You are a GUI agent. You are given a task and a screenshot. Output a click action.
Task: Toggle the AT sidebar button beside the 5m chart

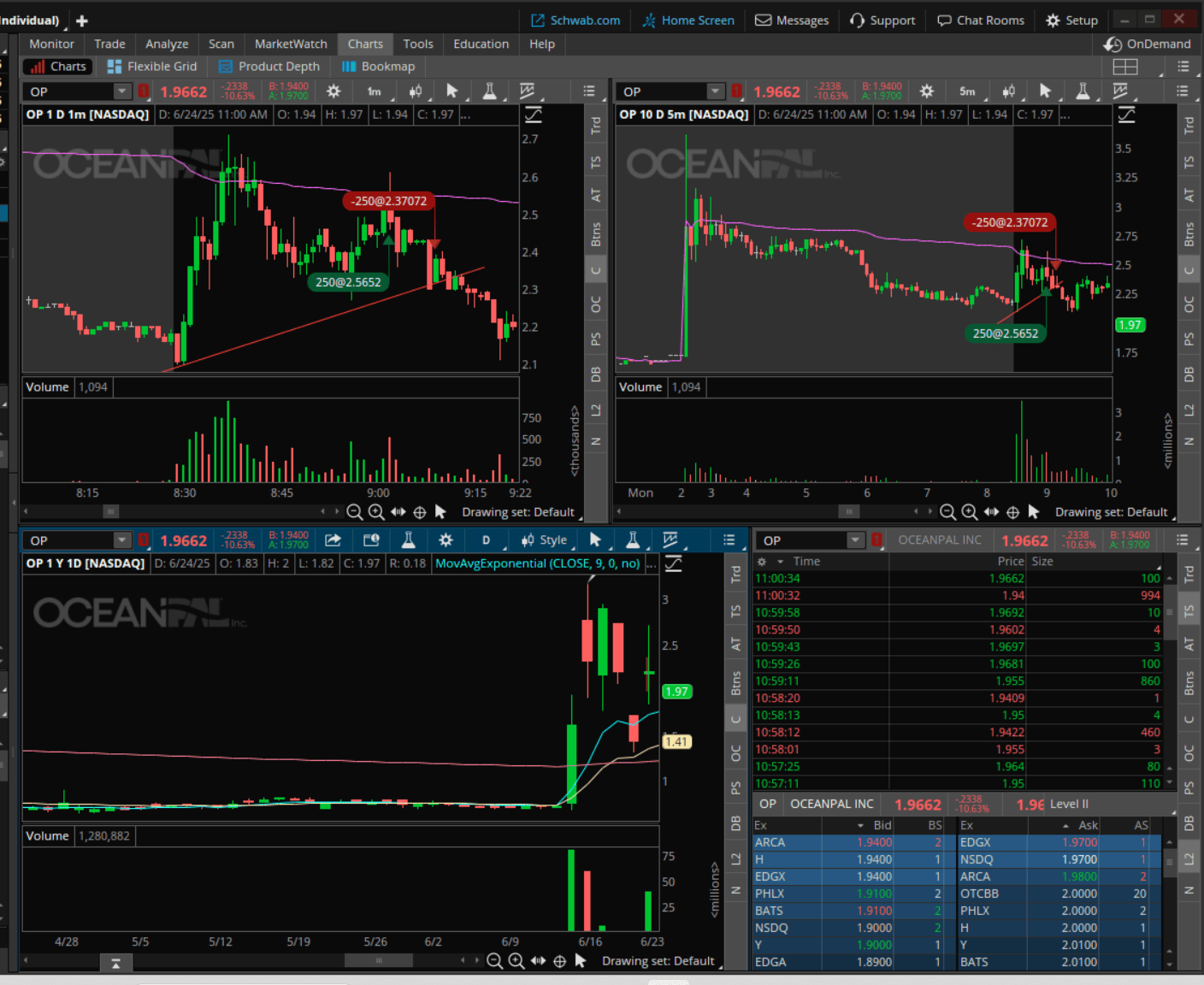[x=1189, y=196]
